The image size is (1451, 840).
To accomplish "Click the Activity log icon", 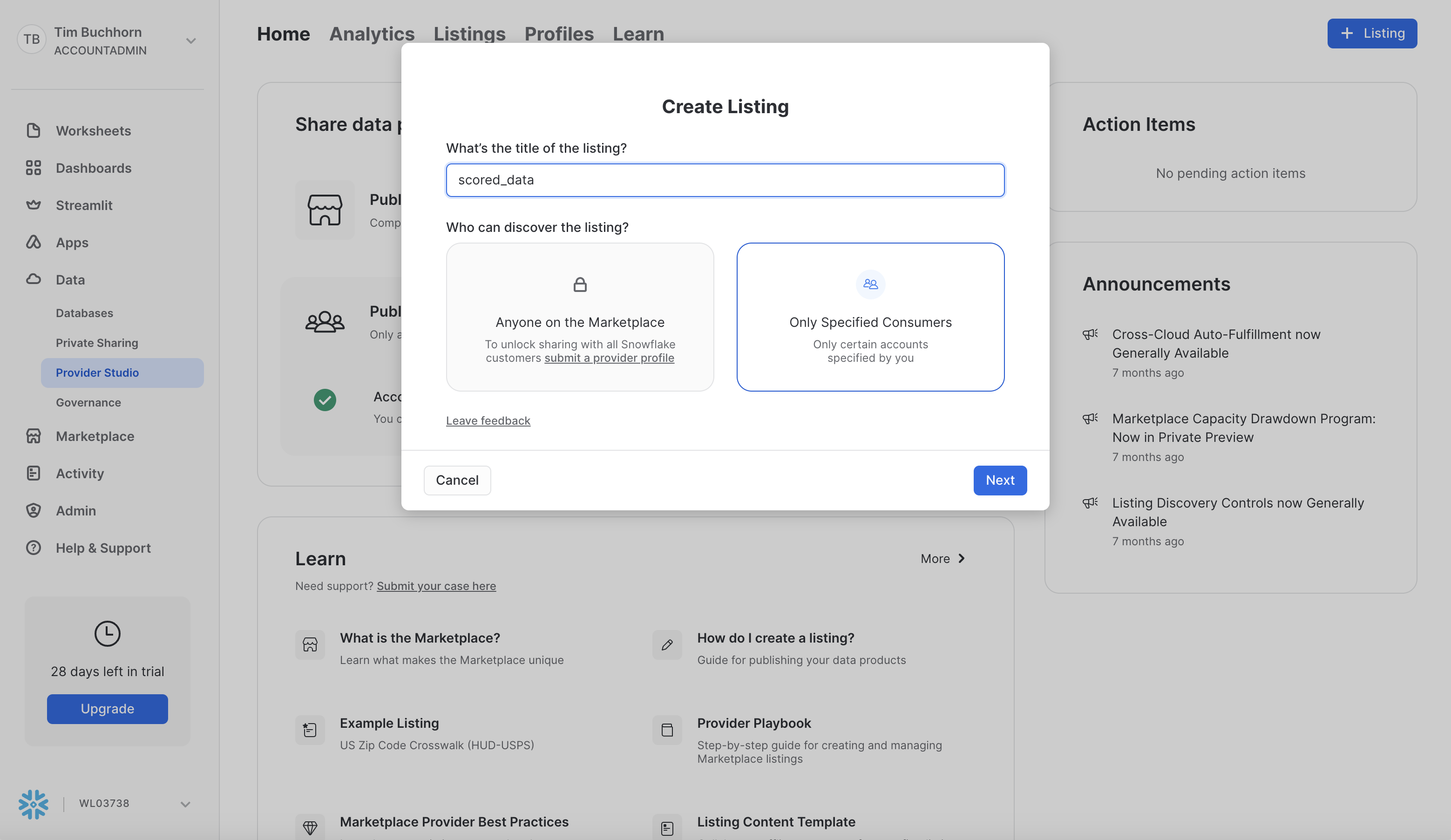I will pyautogui.click(x=34, y=473).
